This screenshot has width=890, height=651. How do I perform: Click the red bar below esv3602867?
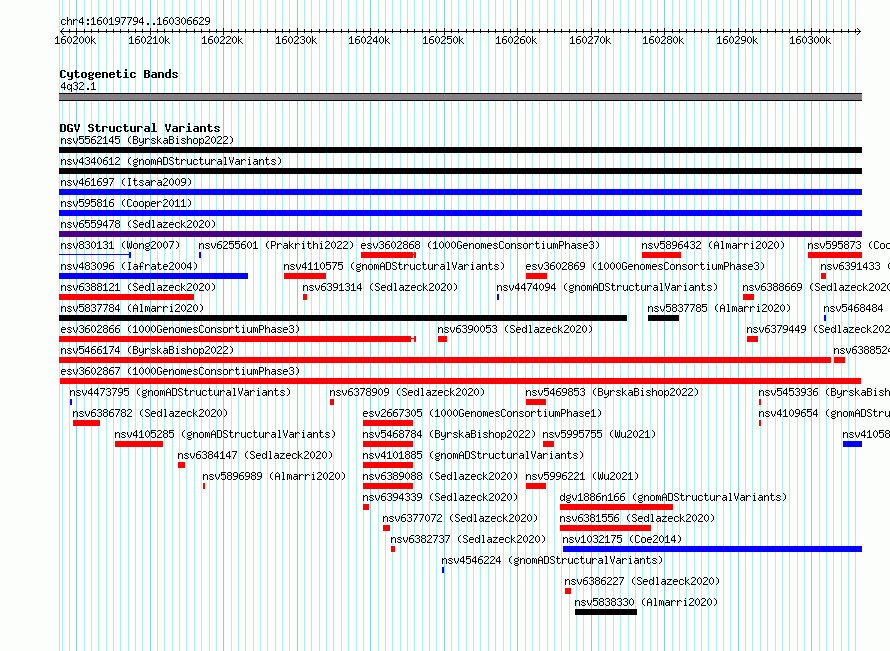tap(460, 381)
